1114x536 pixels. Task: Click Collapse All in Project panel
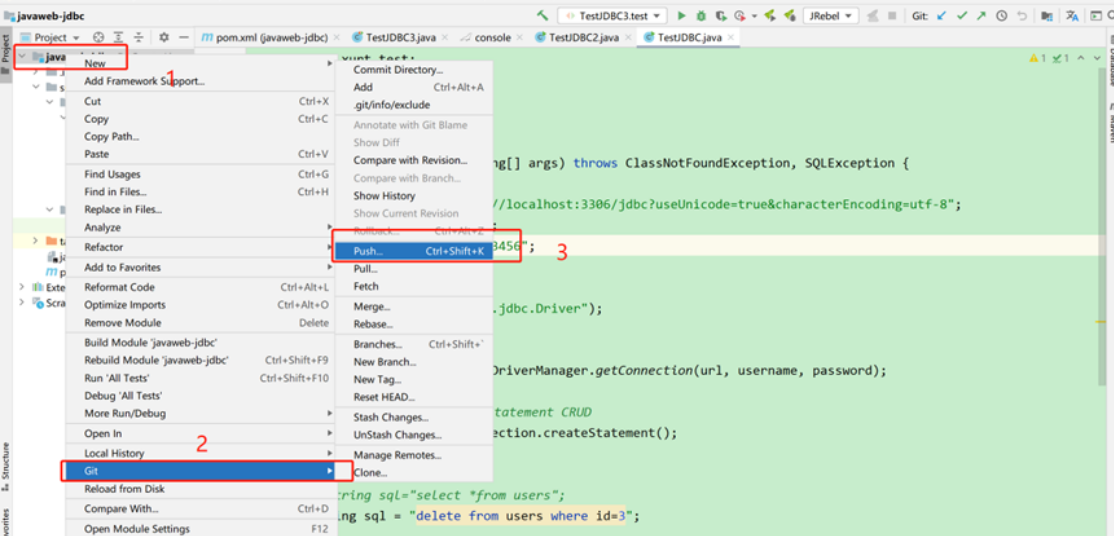click(x=139, y=37)
